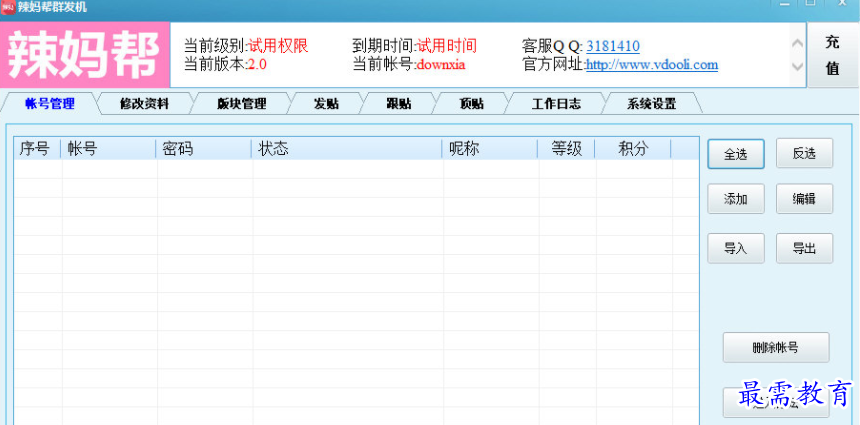Screen dimensions: 860x425
Task: Click the 试用权限 level text
Action: [278, 46]
